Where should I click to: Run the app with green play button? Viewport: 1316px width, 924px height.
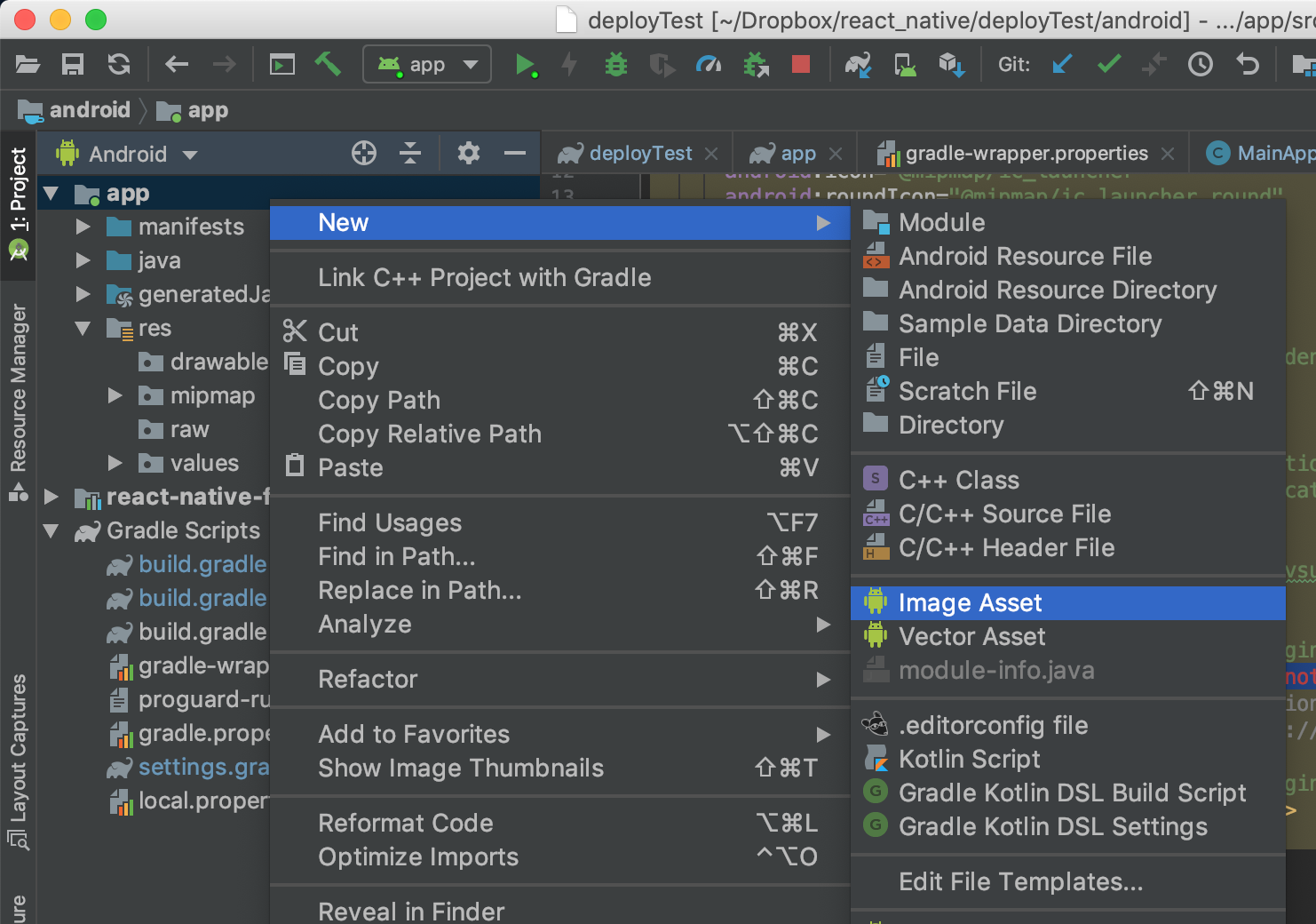point(526,64)
